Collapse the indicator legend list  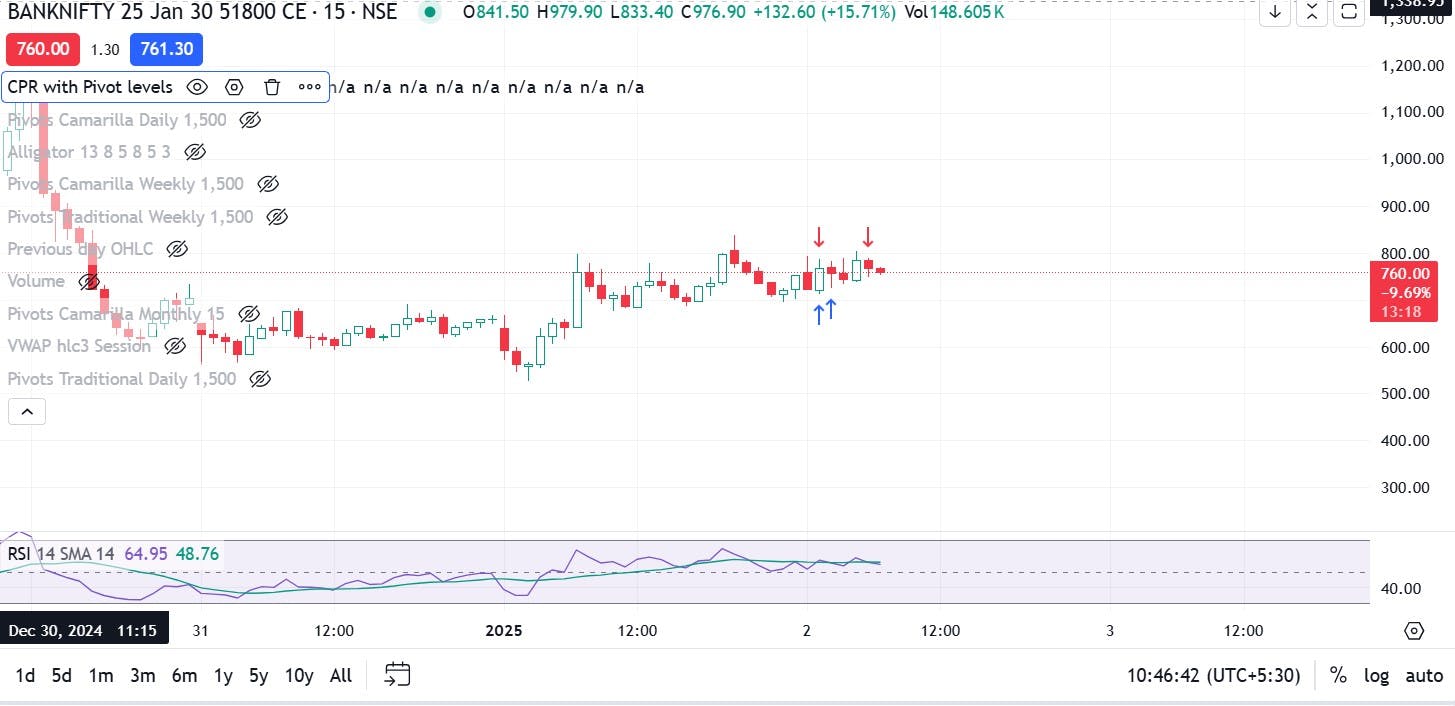pyautogui.click(x=27, y=411)
